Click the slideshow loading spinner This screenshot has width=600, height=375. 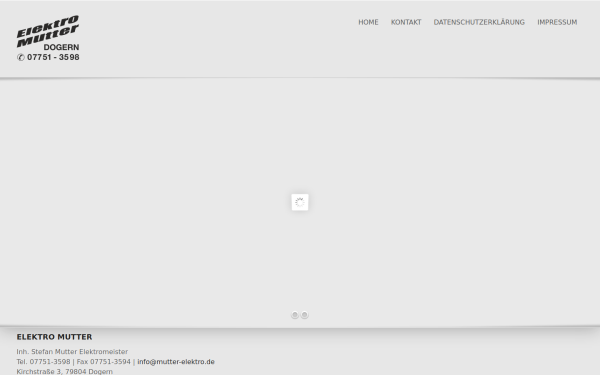click(300, 202)
